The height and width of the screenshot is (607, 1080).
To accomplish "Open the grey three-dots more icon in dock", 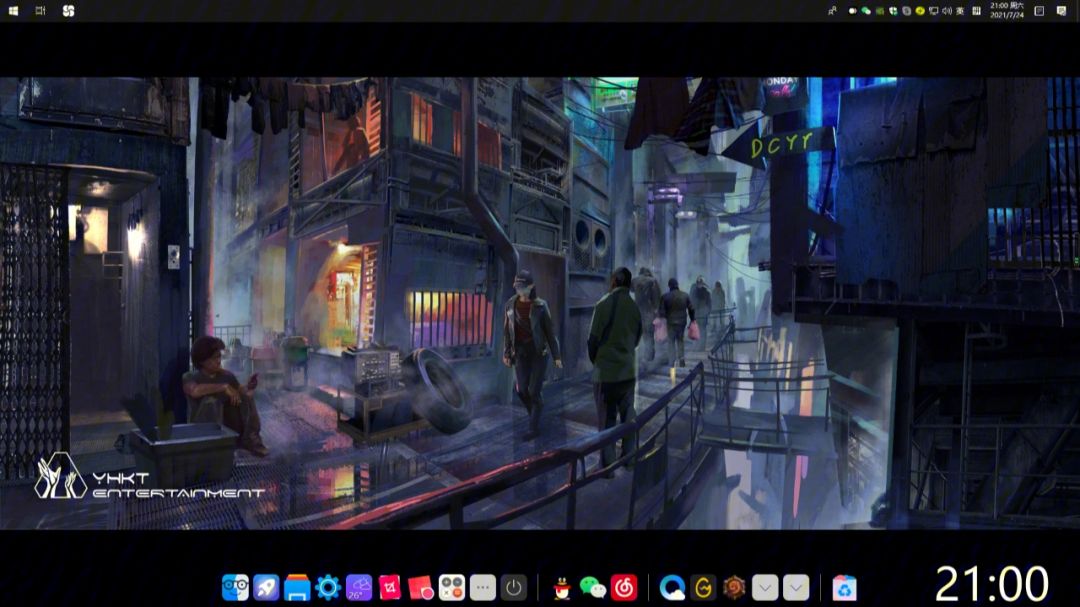I will pyautogui.click(x=483, y=588).
